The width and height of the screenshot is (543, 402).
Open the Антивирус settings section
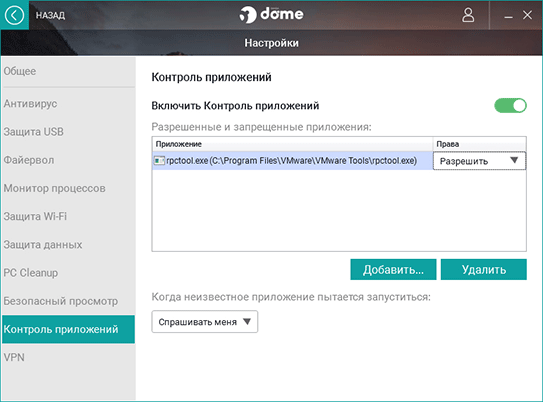[x=30, y=104]
